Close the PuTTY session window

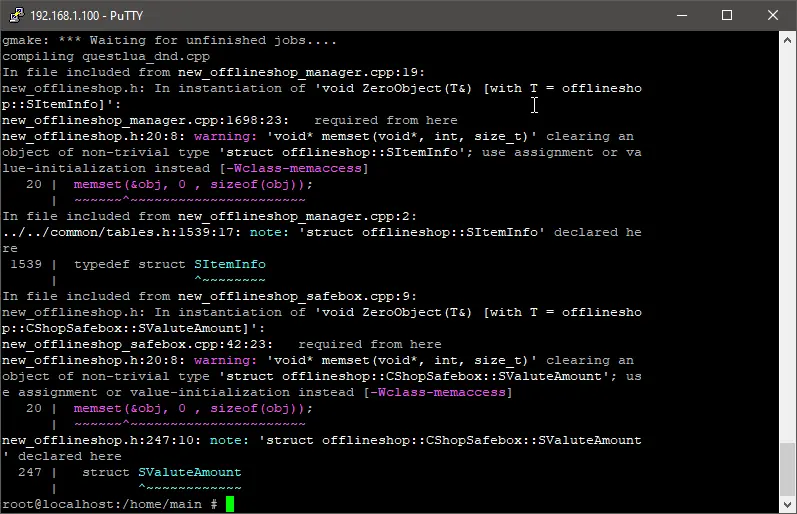click(x=773, y=15)
